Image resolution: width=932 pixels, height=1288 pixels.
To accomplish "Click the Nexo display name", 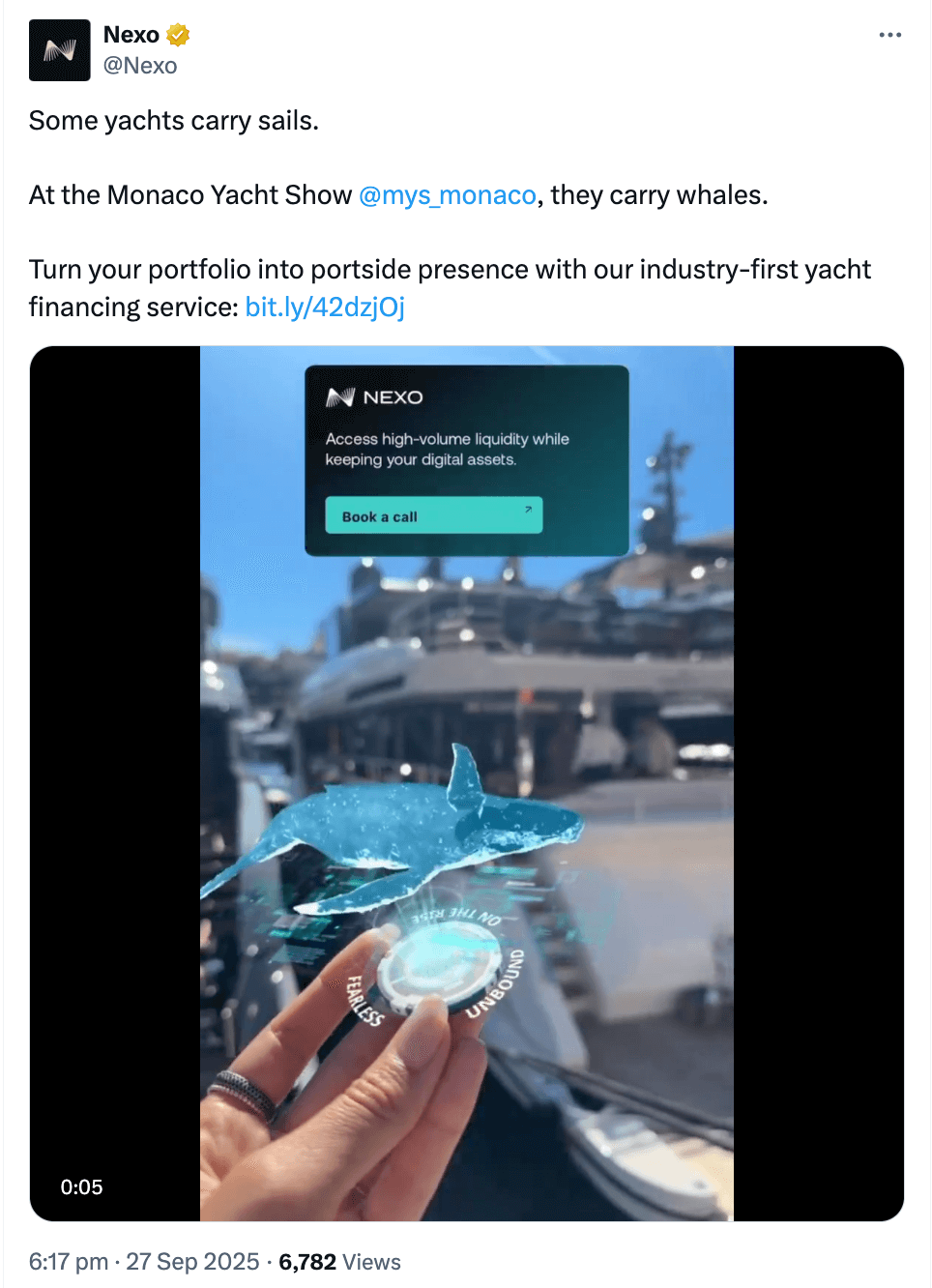I will [x=131, y=35].
